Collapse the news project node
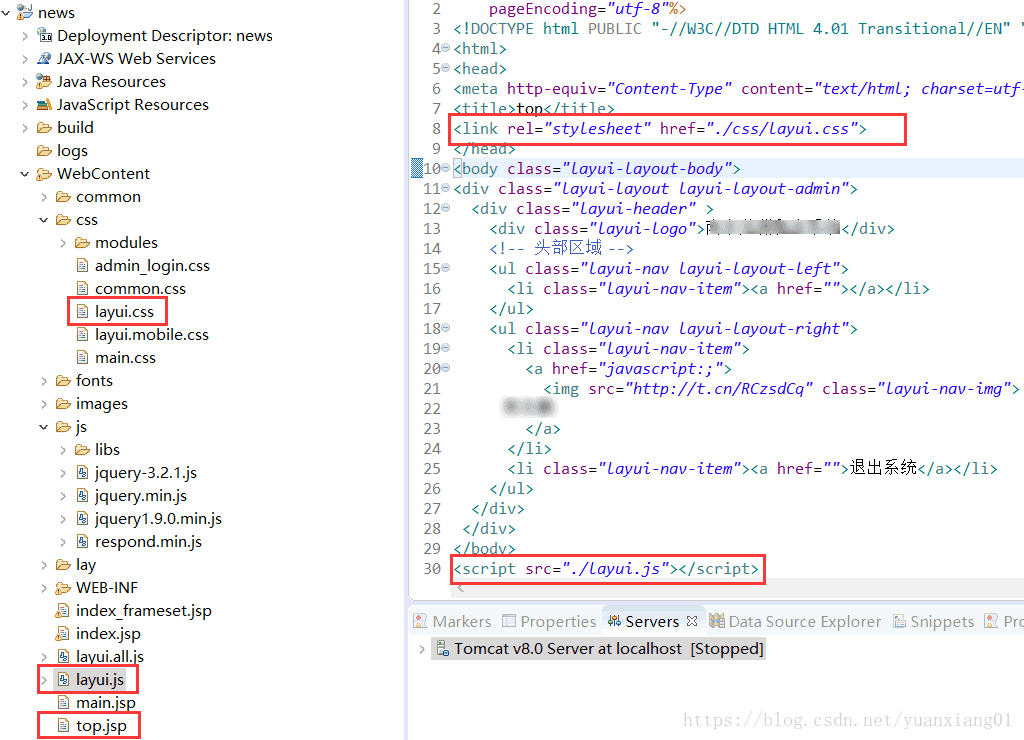 [x=6, y=12]
